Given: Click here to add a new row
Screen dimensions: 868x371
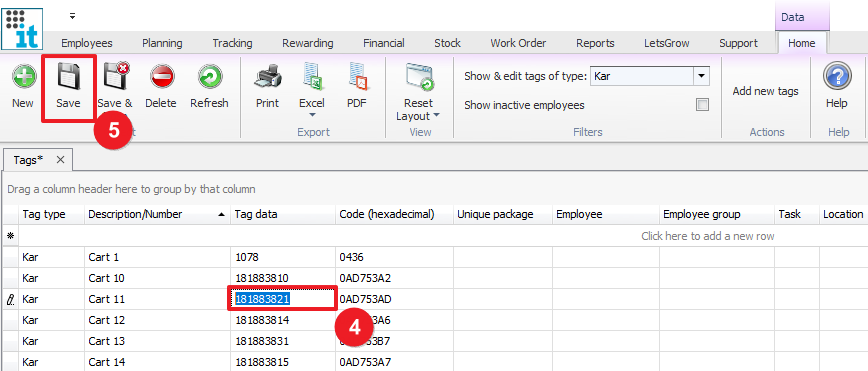Looking at the screenshot, I should tap(707, 236).
